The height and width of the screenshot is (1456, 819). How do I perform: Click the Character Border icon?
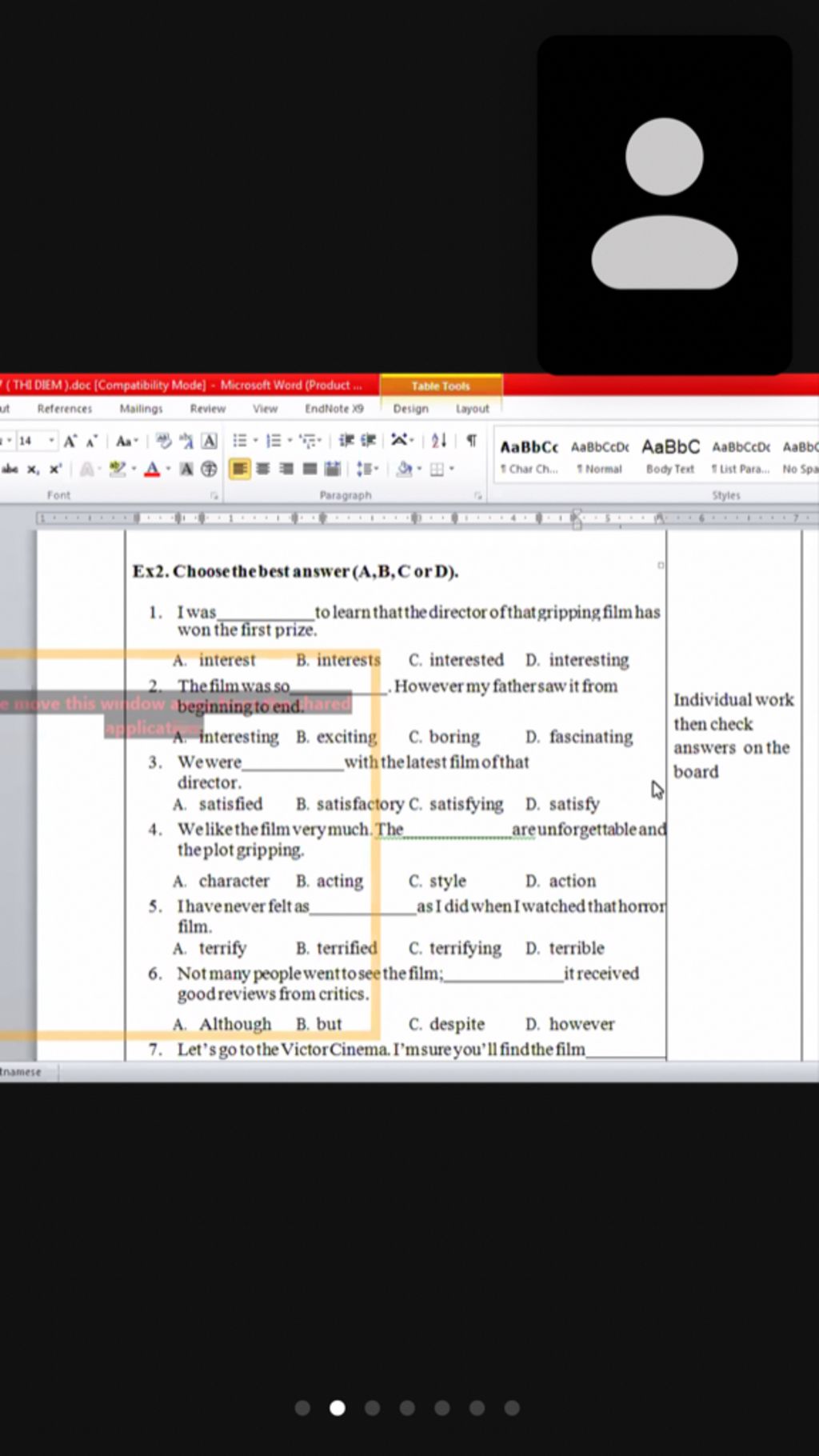[x=210, y=441]
